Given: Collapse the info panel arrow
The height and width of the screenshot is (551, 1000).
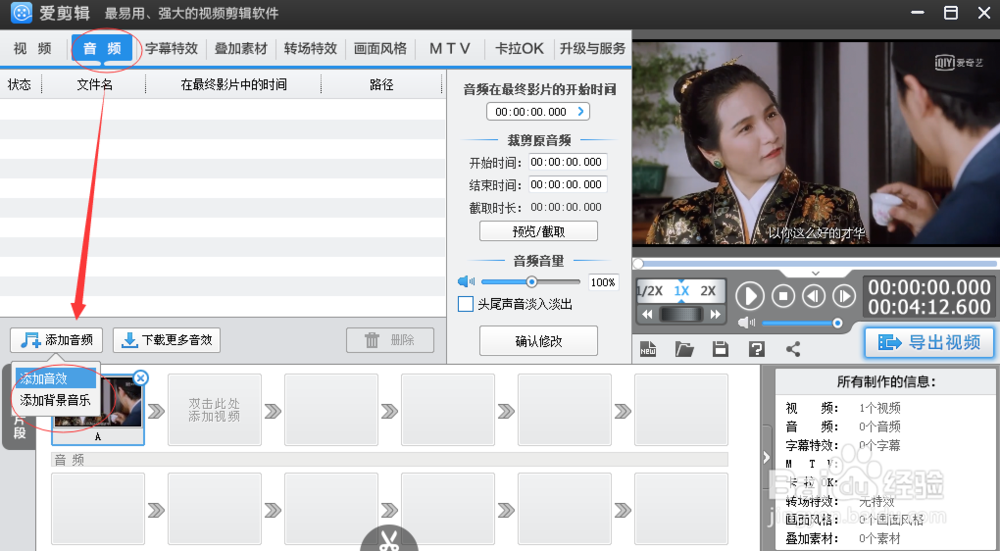Looking at the screenshot, I should (767, 457).
